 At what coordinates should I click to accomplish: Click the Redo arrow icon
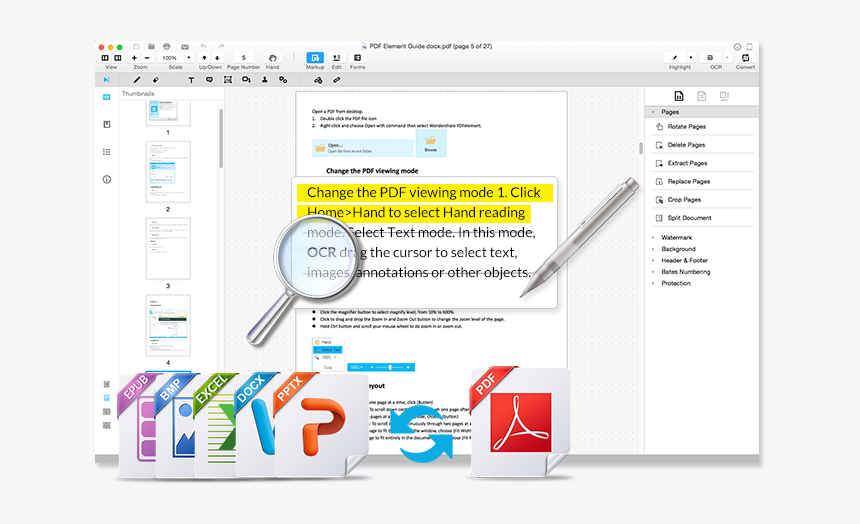coord(221,47)
